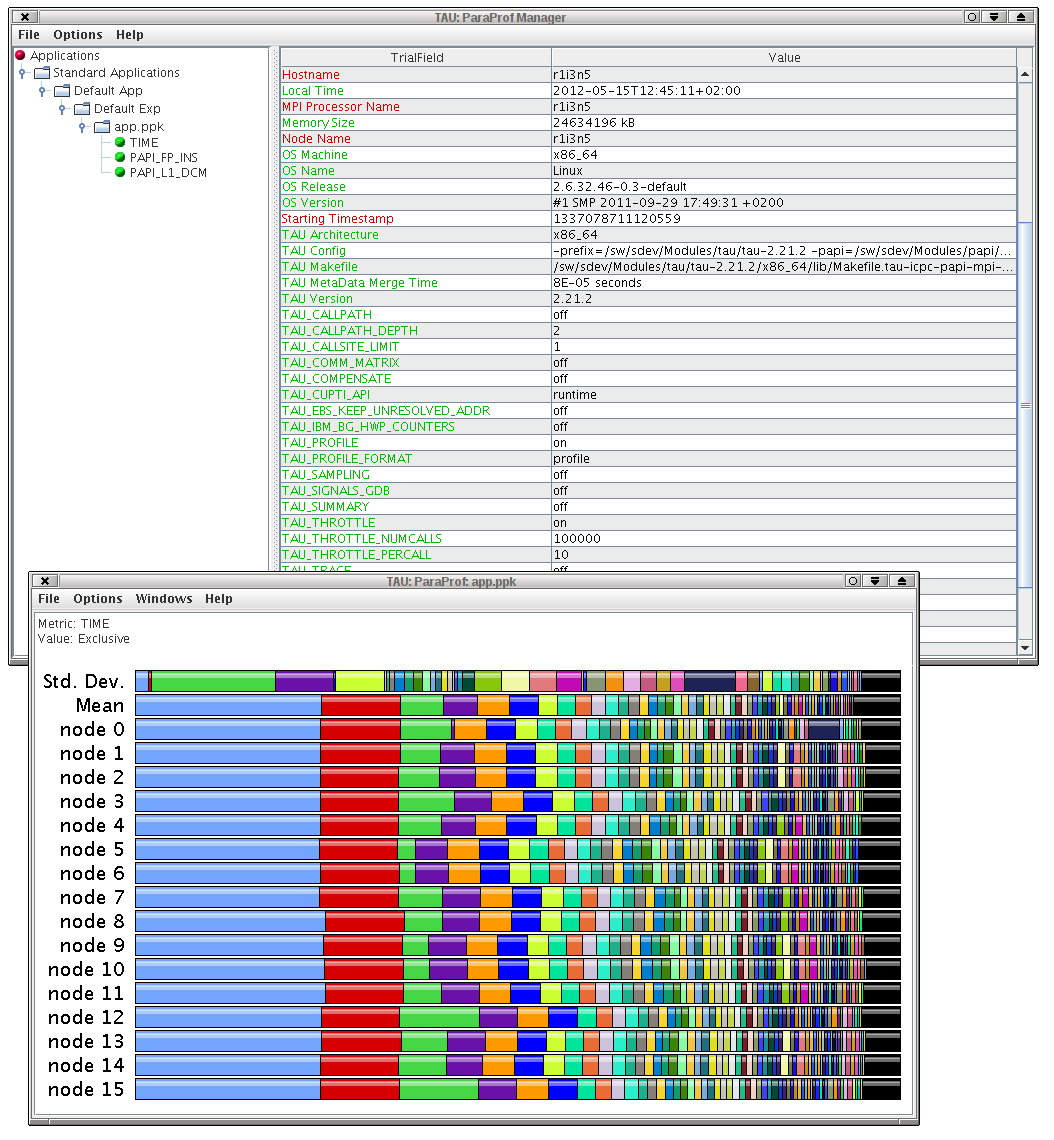Click the TAU_SIGNALS_GDB field cell
Screen dimensions: 1054x1140
(x=416, y=490)
